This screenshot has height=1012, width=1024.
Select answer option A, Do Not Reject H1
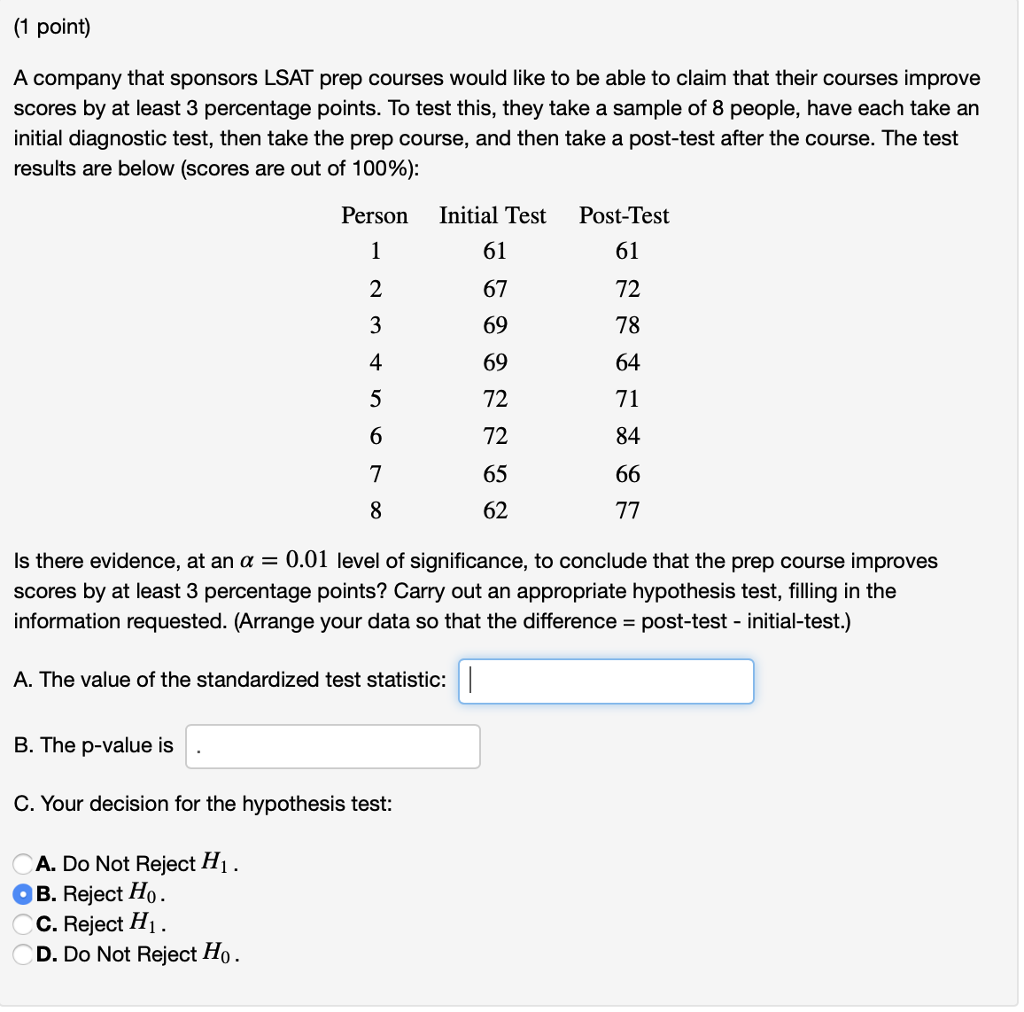[22, 864]
